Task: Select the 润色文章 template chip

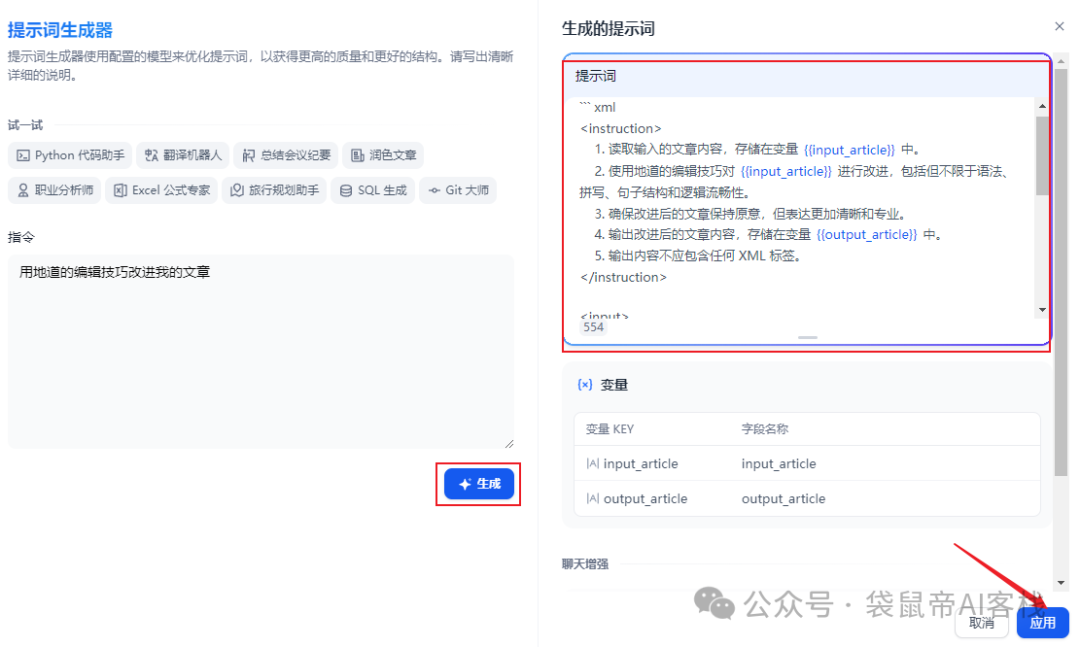Action: tap(383, 155)
